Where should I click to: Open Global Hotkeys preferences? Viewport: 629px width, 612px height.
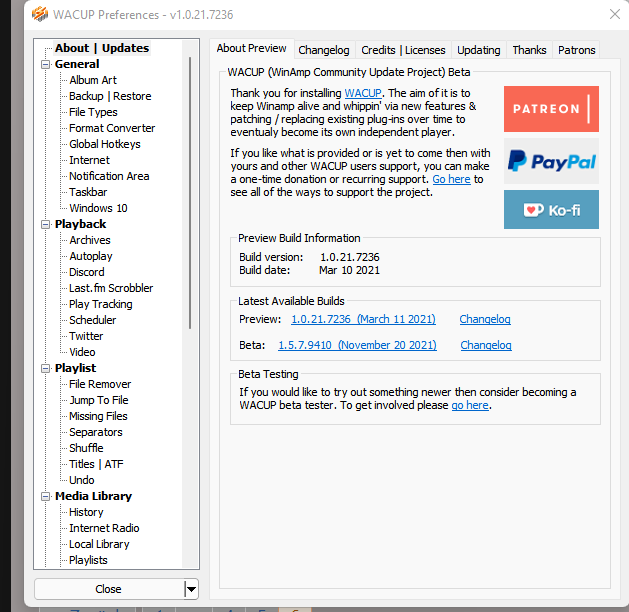tap(105, 144)
